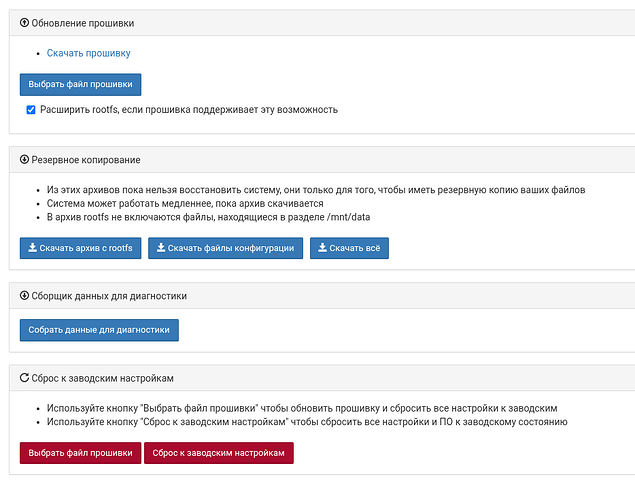The width and height of the screenshot is (635, 500).
Task: Click the download icon beside Сборщик данных для диагностики
Action: click(24, 296)
